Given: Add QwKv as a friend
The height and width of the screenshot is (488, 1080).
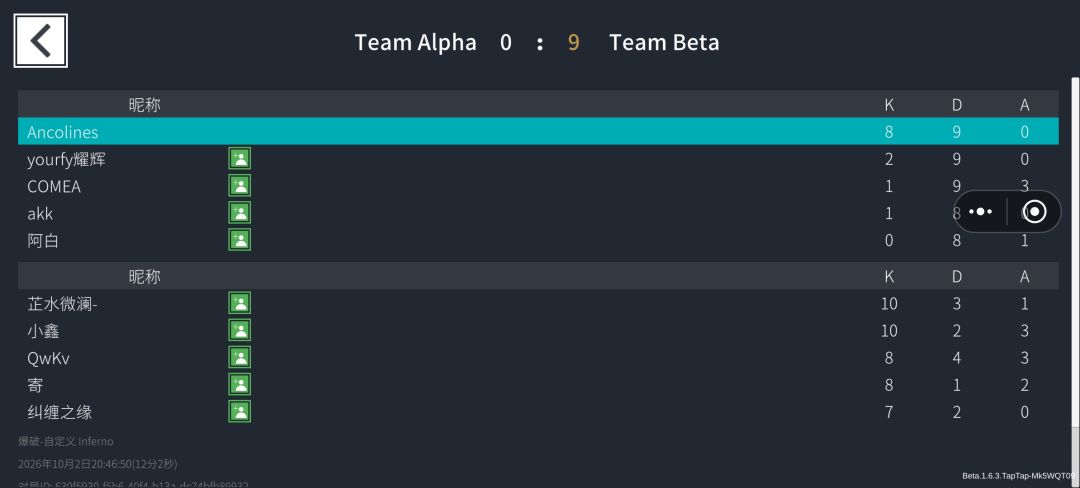Looking at the screenshot, I should click(x=240, y=357).
